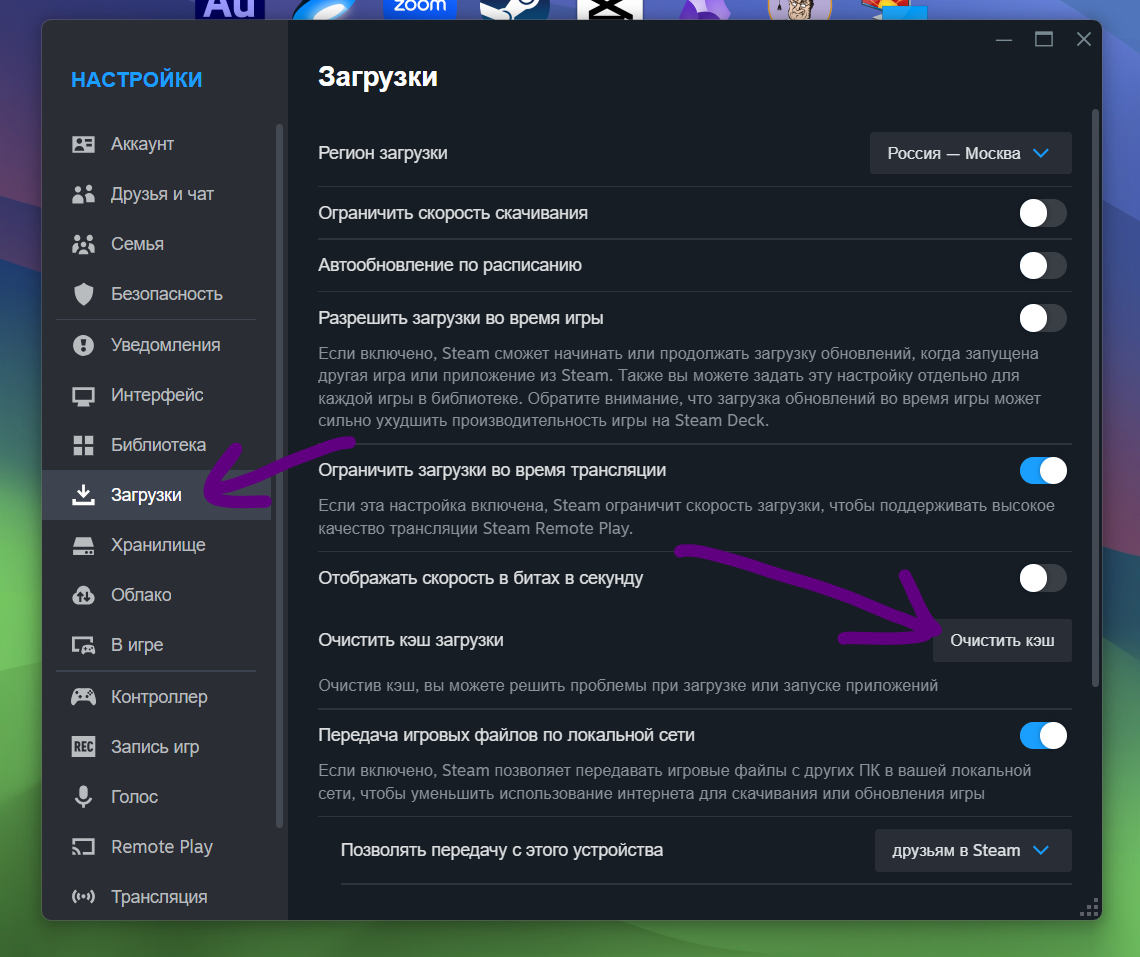Toggle Отображать скорость в битах в секунду
The image size is (1140, 957).
[1043, 578]
